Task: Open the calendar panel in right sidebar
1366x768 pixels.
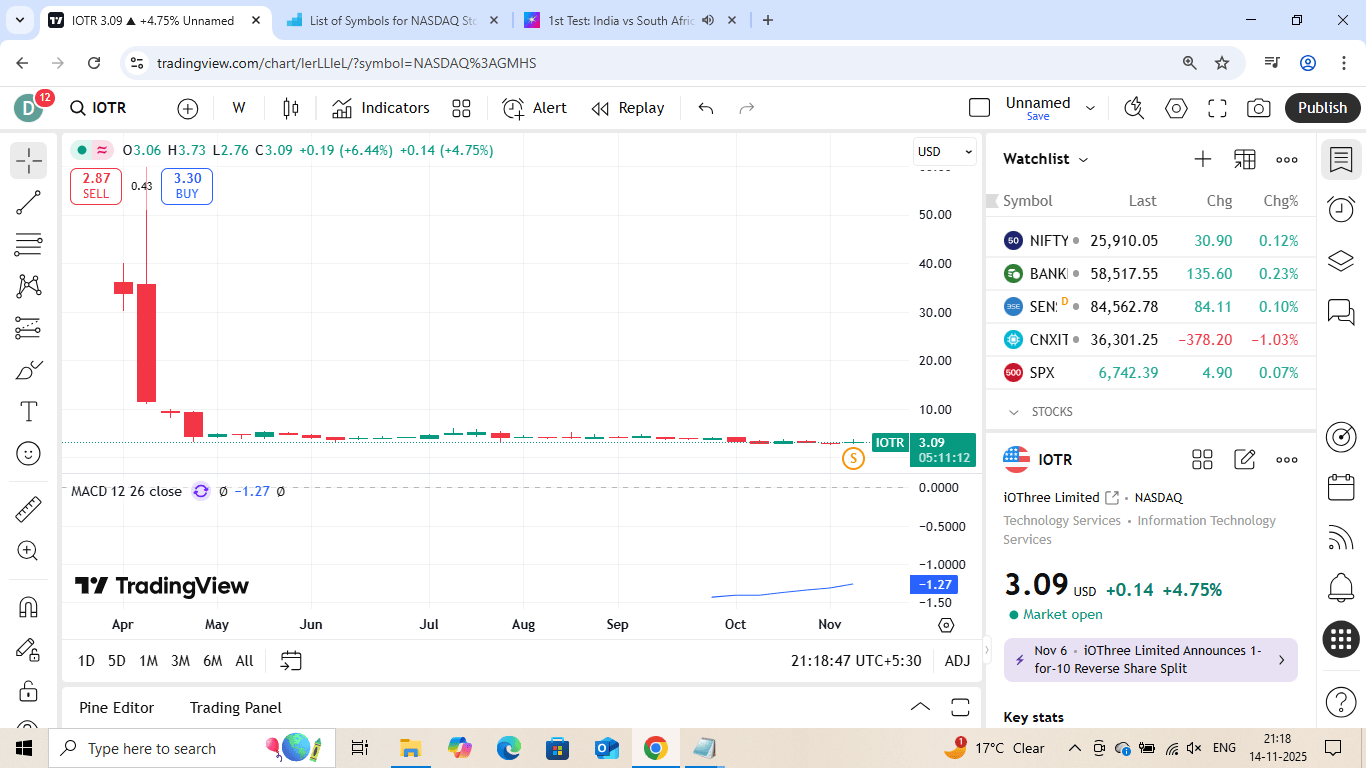Action: 1341,487
